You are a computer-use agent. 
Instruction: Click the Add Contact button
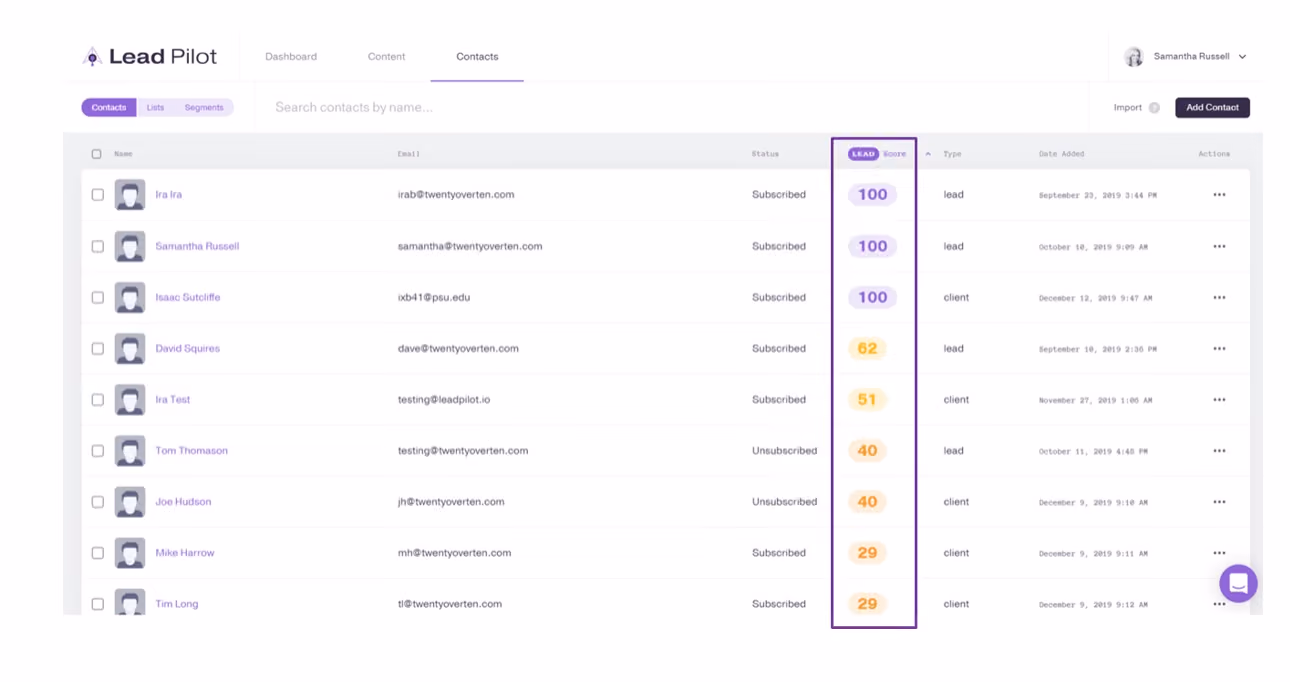click(x=1212, y=108)
